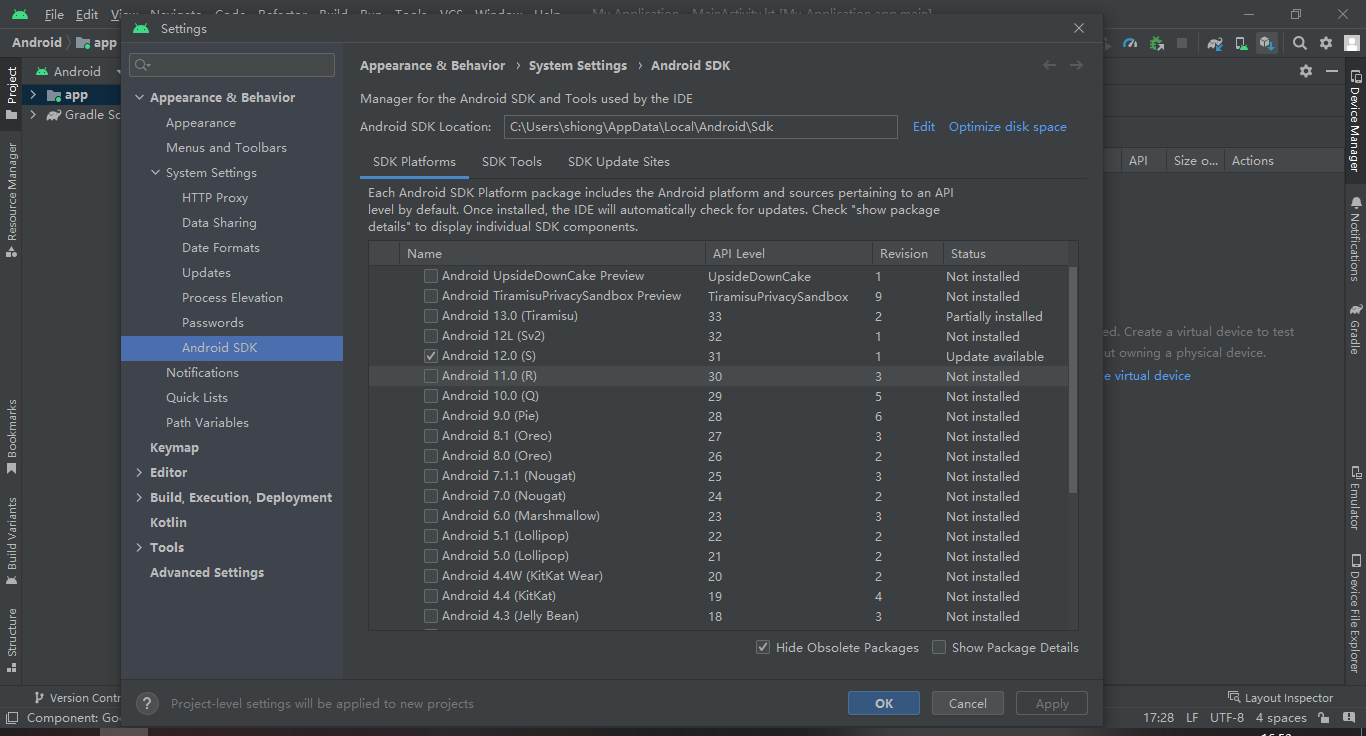Uncheck Android 12.0 (S) checkbox
The height and width of the screenshot is (736, 1366).
pyautogui.click(x=431, y=356)
